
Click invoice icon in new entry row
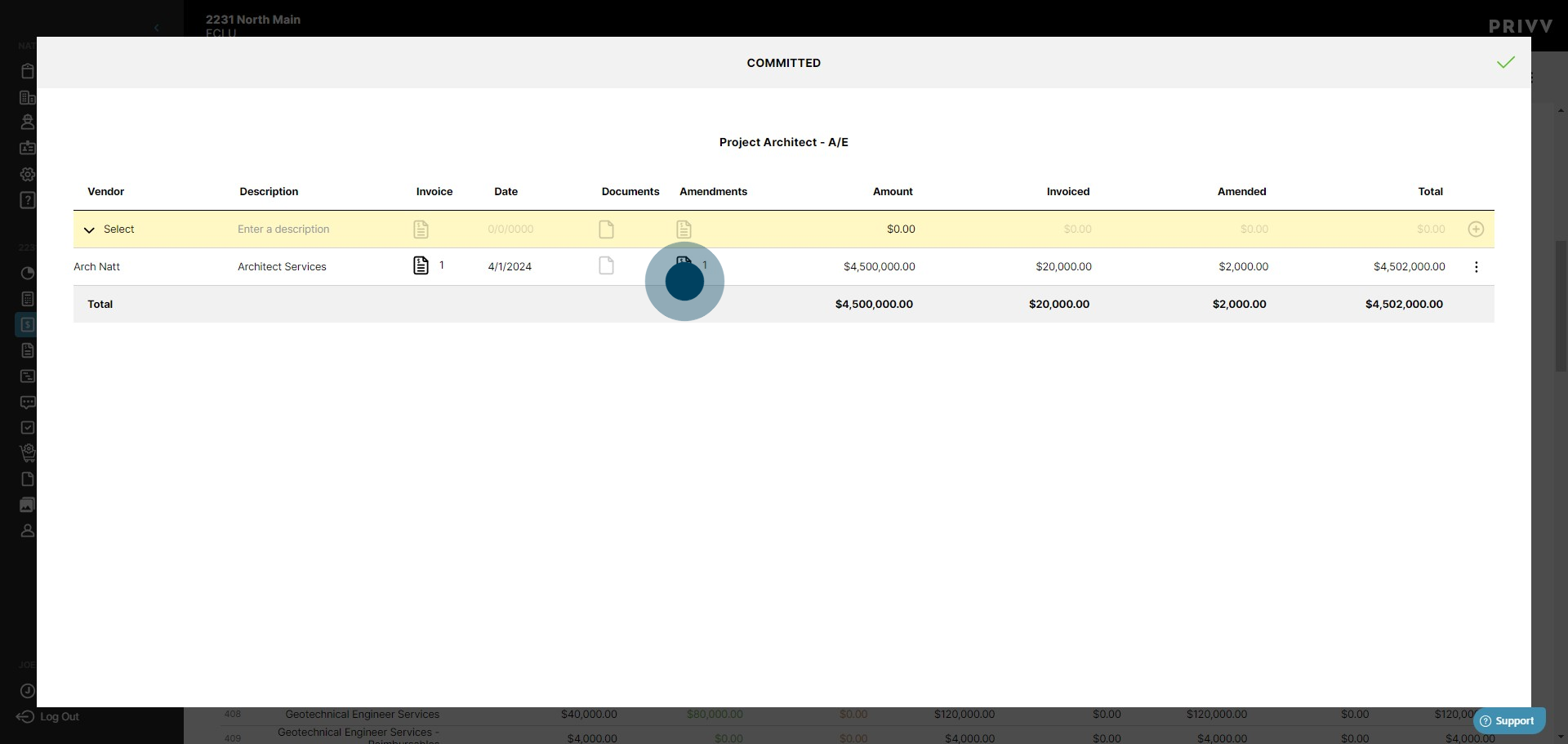click(421, 229)
